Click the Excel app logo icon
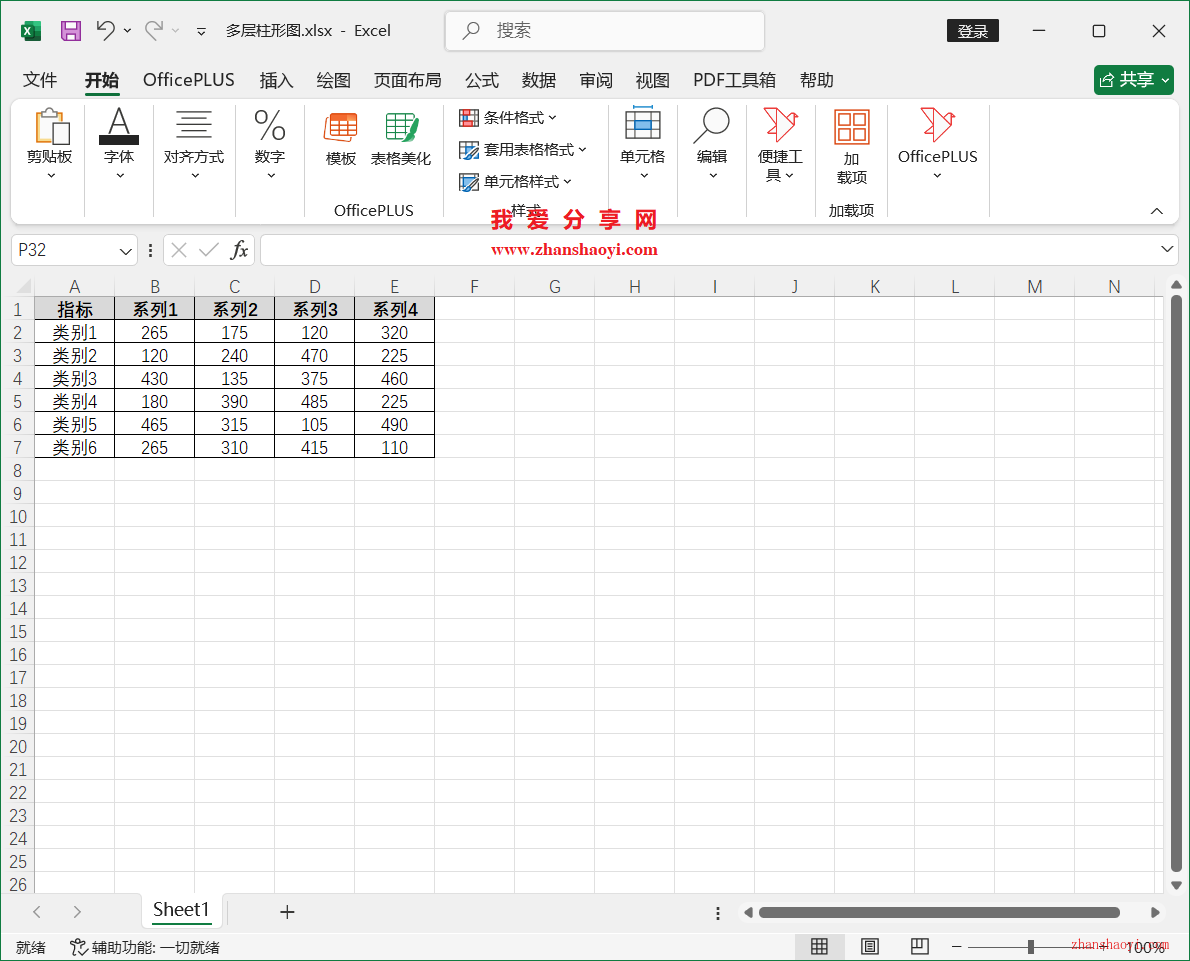The width and height of the screenshot is (1190, 961). click(30, 31)
